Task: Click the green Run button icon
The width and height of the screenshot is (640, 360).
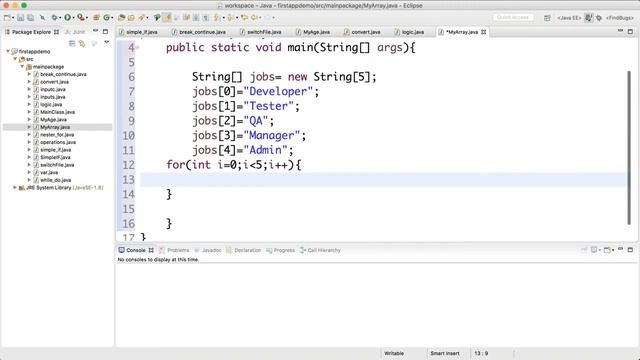Action: pos(67,18)
